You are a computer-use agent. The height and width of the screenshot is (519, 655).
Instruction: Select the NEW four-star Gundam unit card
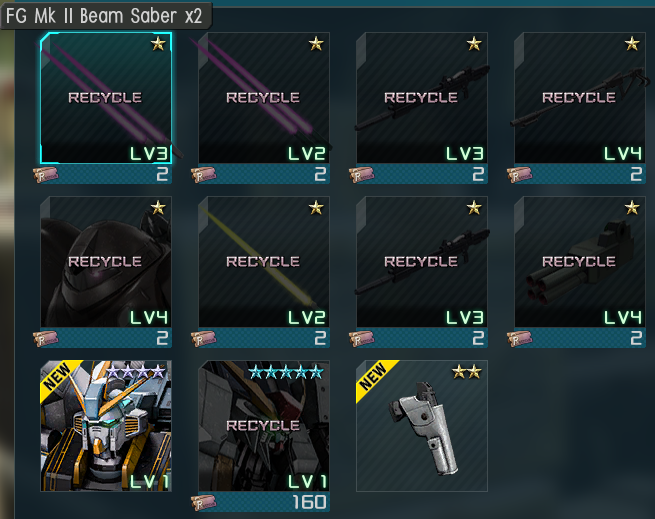[106, 426]
